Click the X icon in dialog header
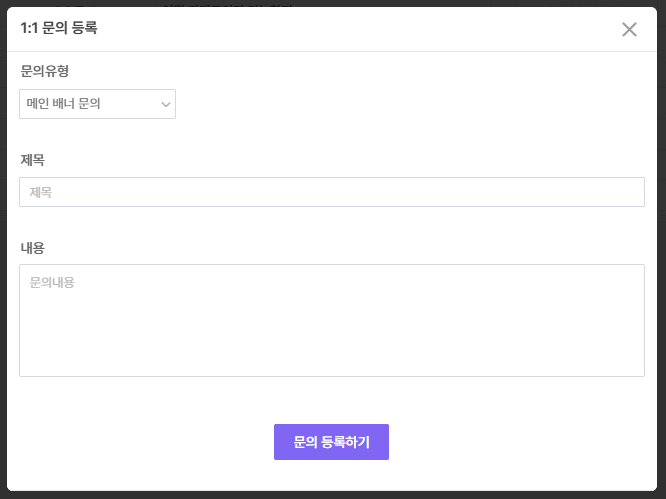 (x=629, y=29)
